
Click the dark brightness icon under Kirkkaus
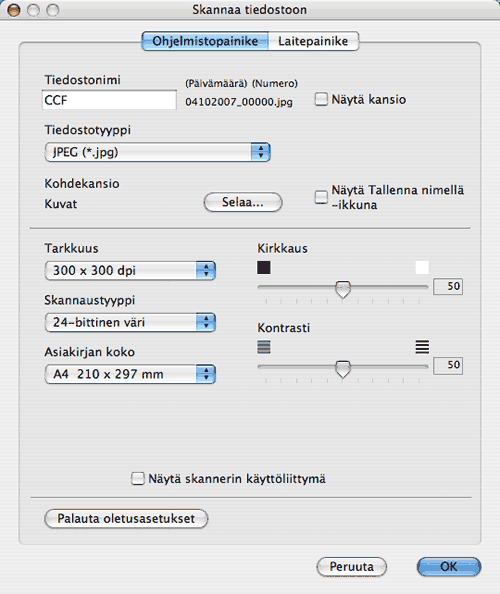click(x=264, y=267)
